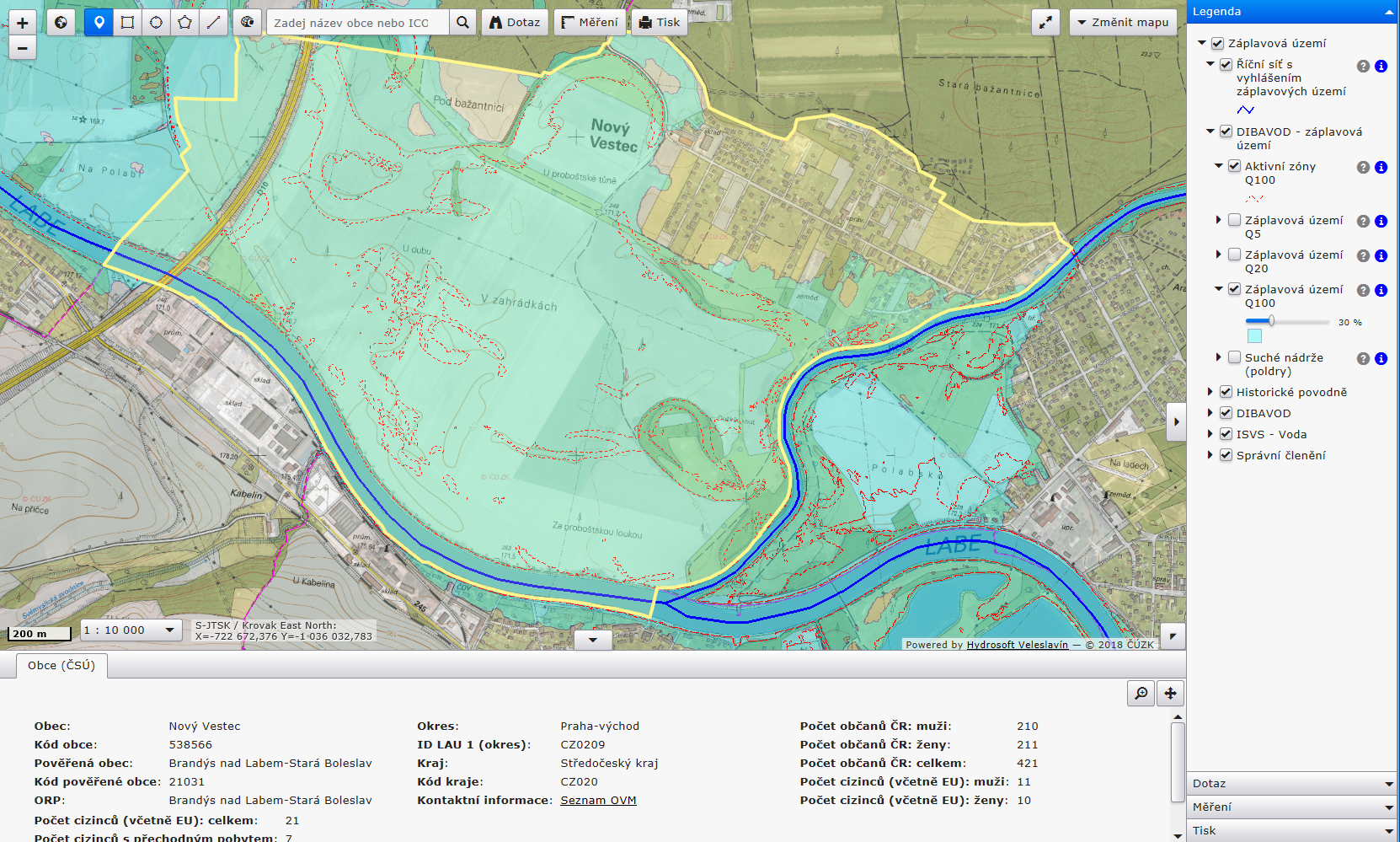Select the circle selection tool
This screenshot has width=1400, height=842.
click(x=157, y=23)
